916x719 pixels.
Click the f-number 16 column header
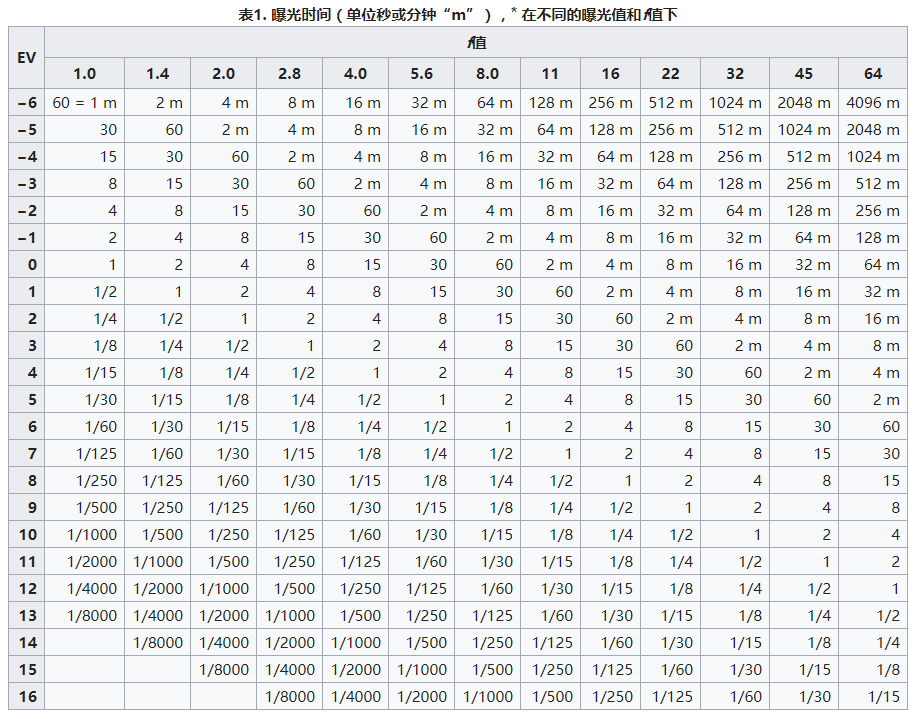point(610,74)
